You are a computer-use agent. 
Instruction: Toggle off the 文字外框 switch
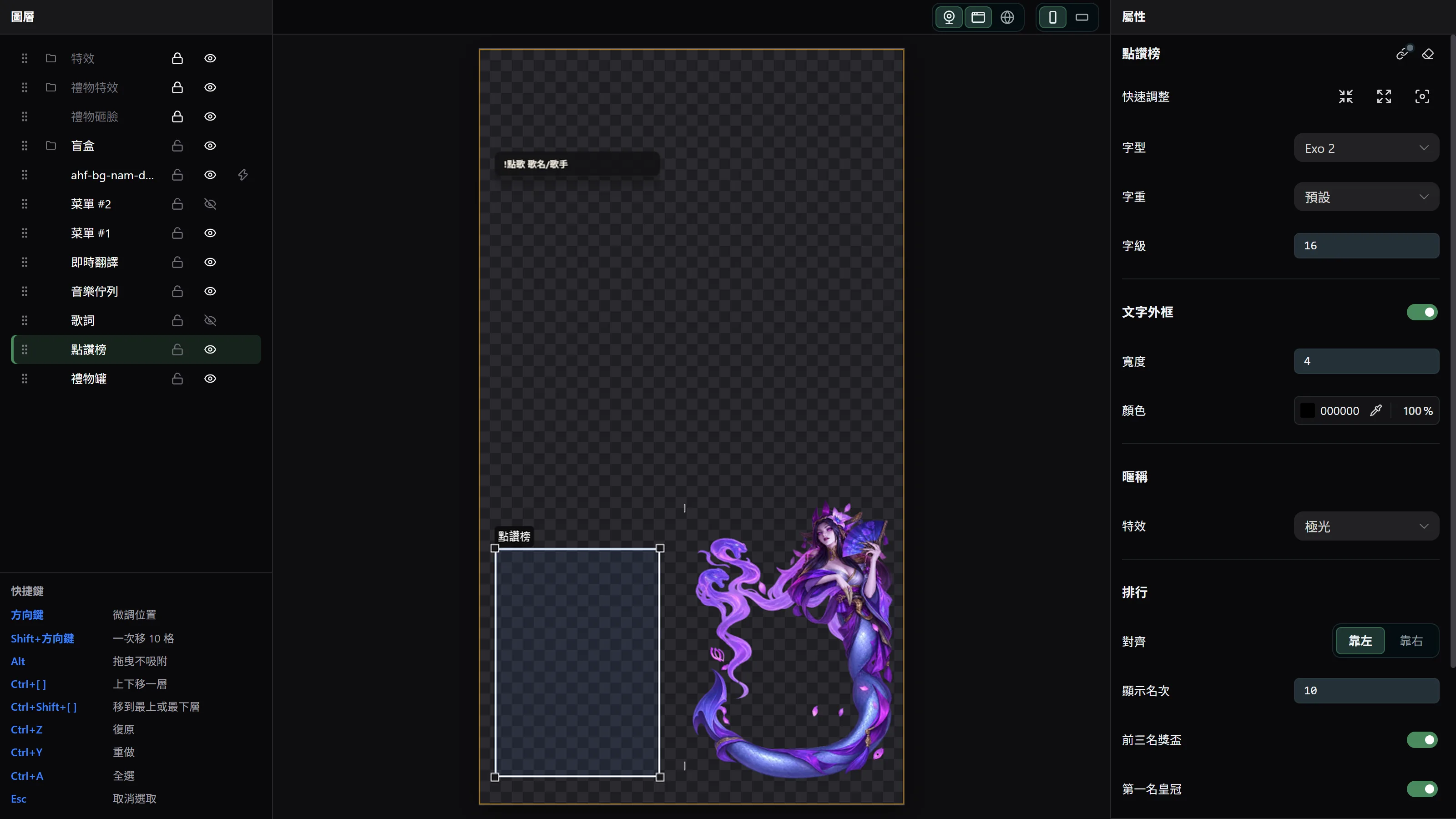tap(1422, 312)
